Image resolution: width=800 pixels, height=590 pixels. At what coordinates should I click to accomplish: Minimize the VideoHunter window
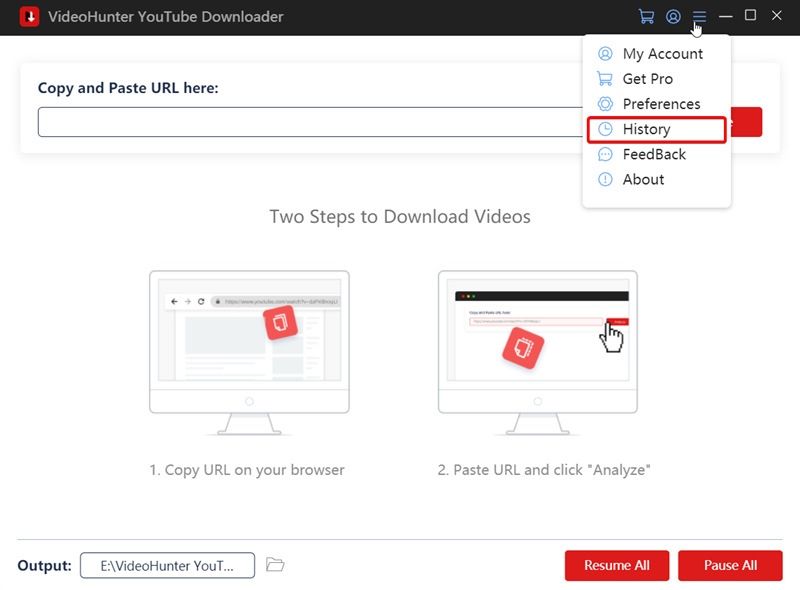(725, 16)
